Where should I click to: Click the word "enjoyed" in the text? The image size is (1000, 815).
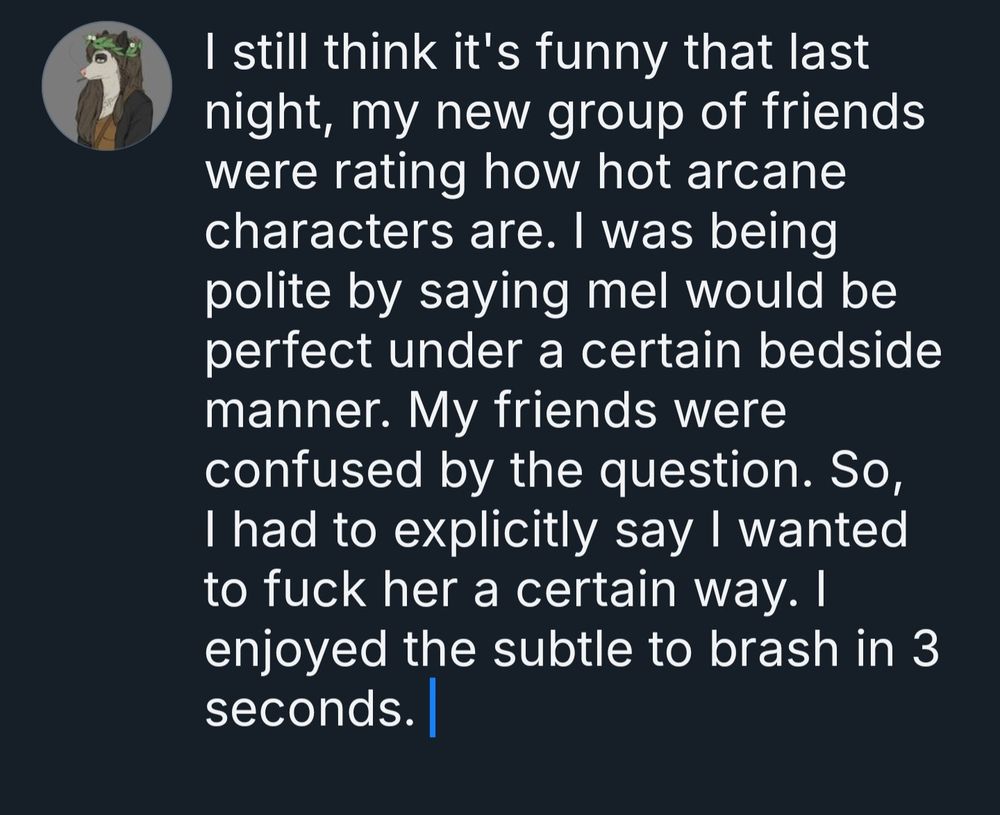click(296, 649)
